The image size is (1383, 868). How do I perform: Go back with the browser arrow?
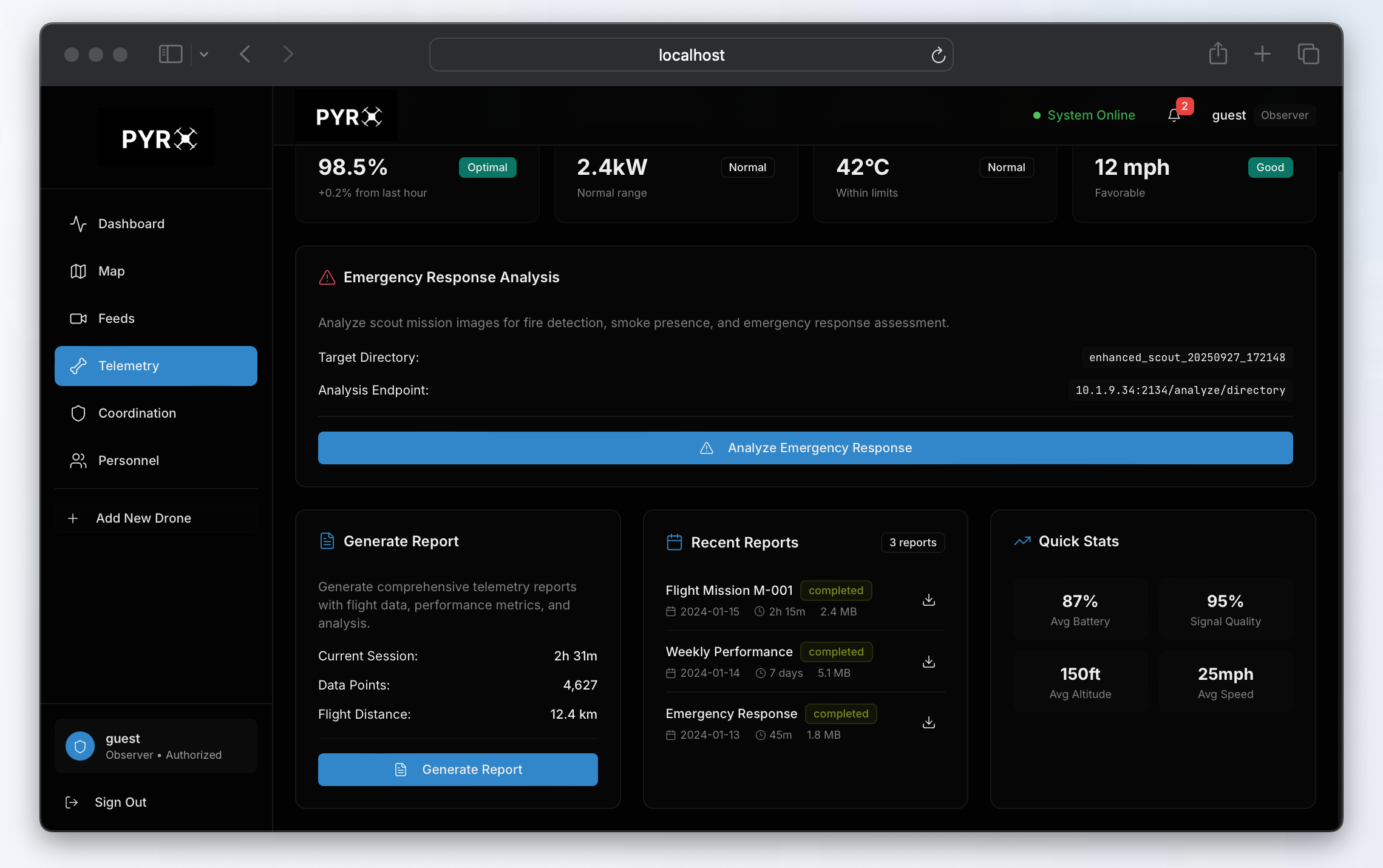(245, 55)
